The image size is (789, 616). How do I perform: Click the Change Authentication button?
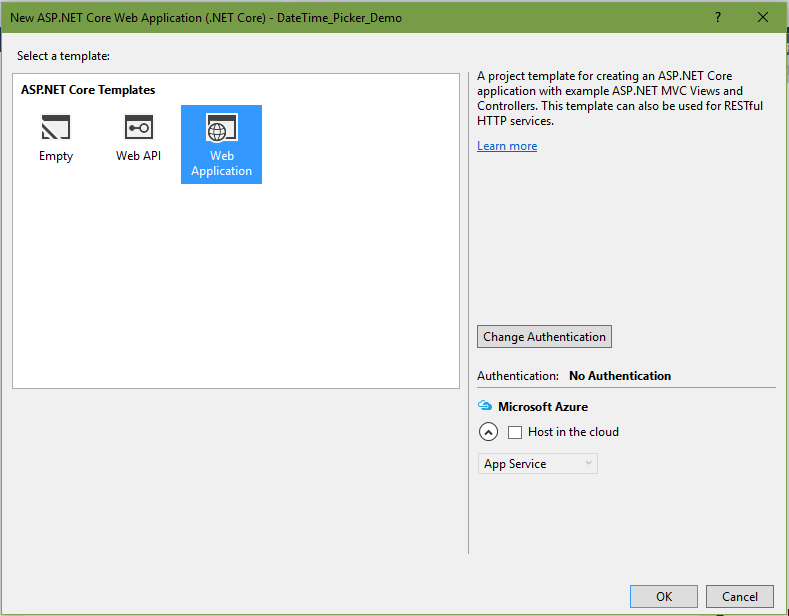pos(544,337)
